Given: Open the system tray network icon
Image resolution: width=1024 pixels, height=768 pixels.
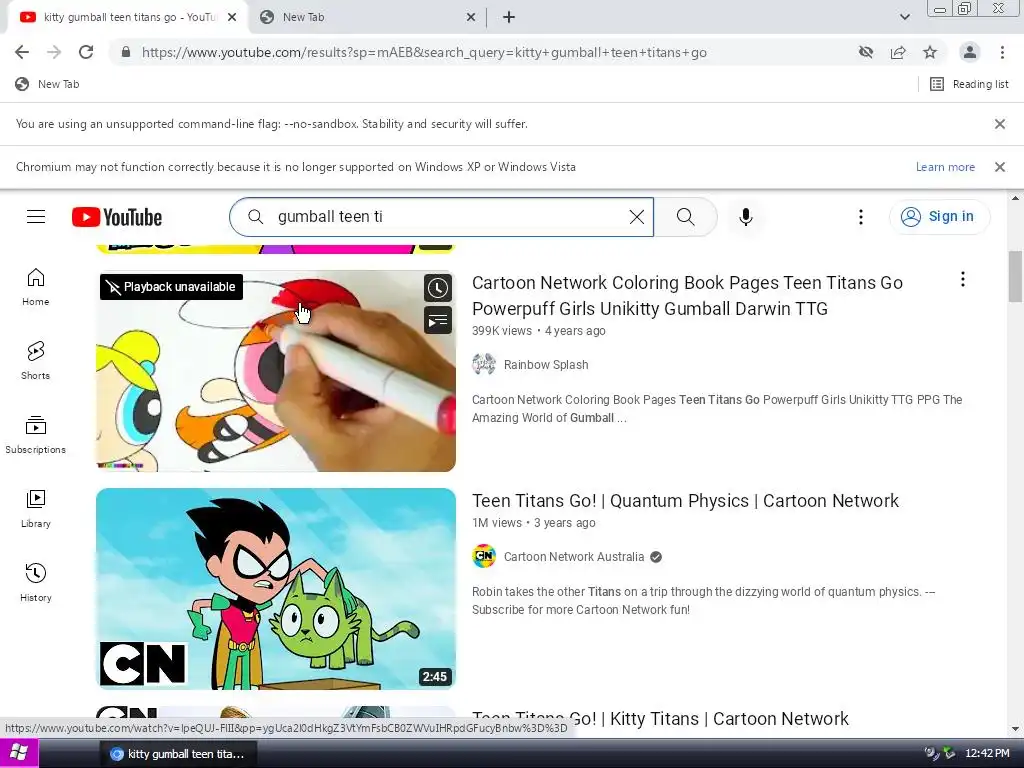Looking at the screenshot, I should point(932,754).
